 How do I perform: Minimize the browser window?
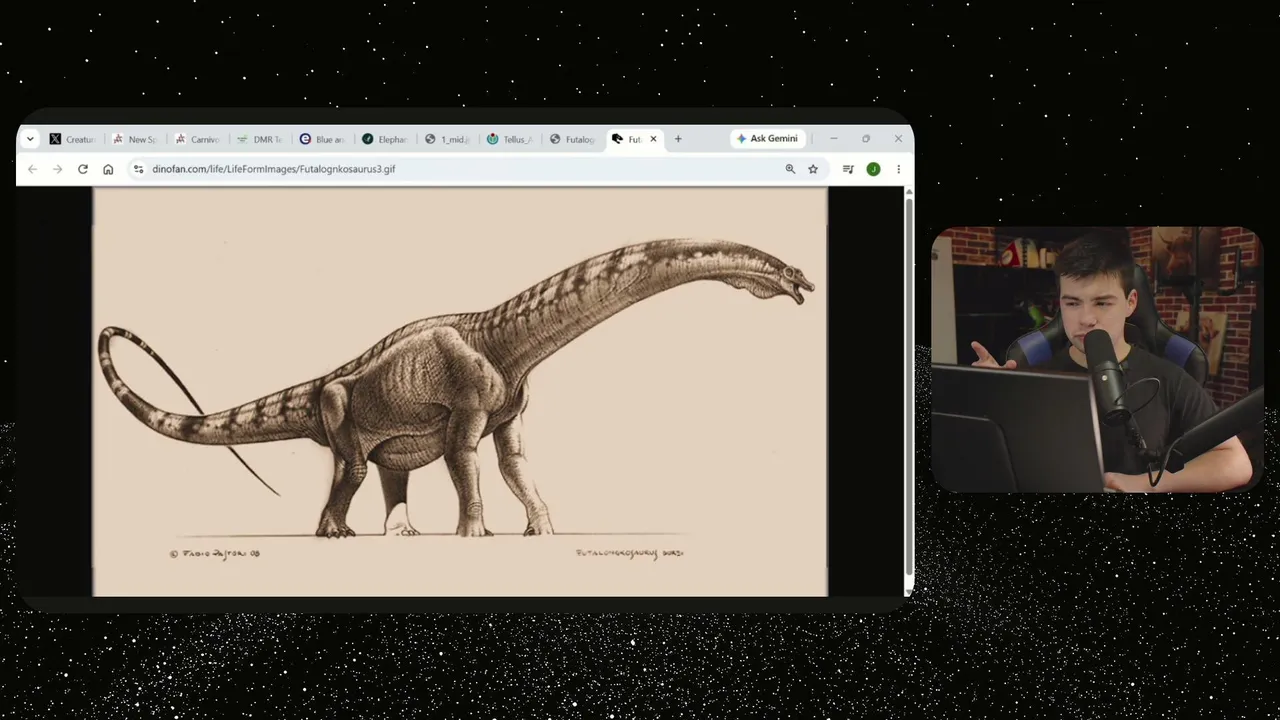click(x=833, y=139)
